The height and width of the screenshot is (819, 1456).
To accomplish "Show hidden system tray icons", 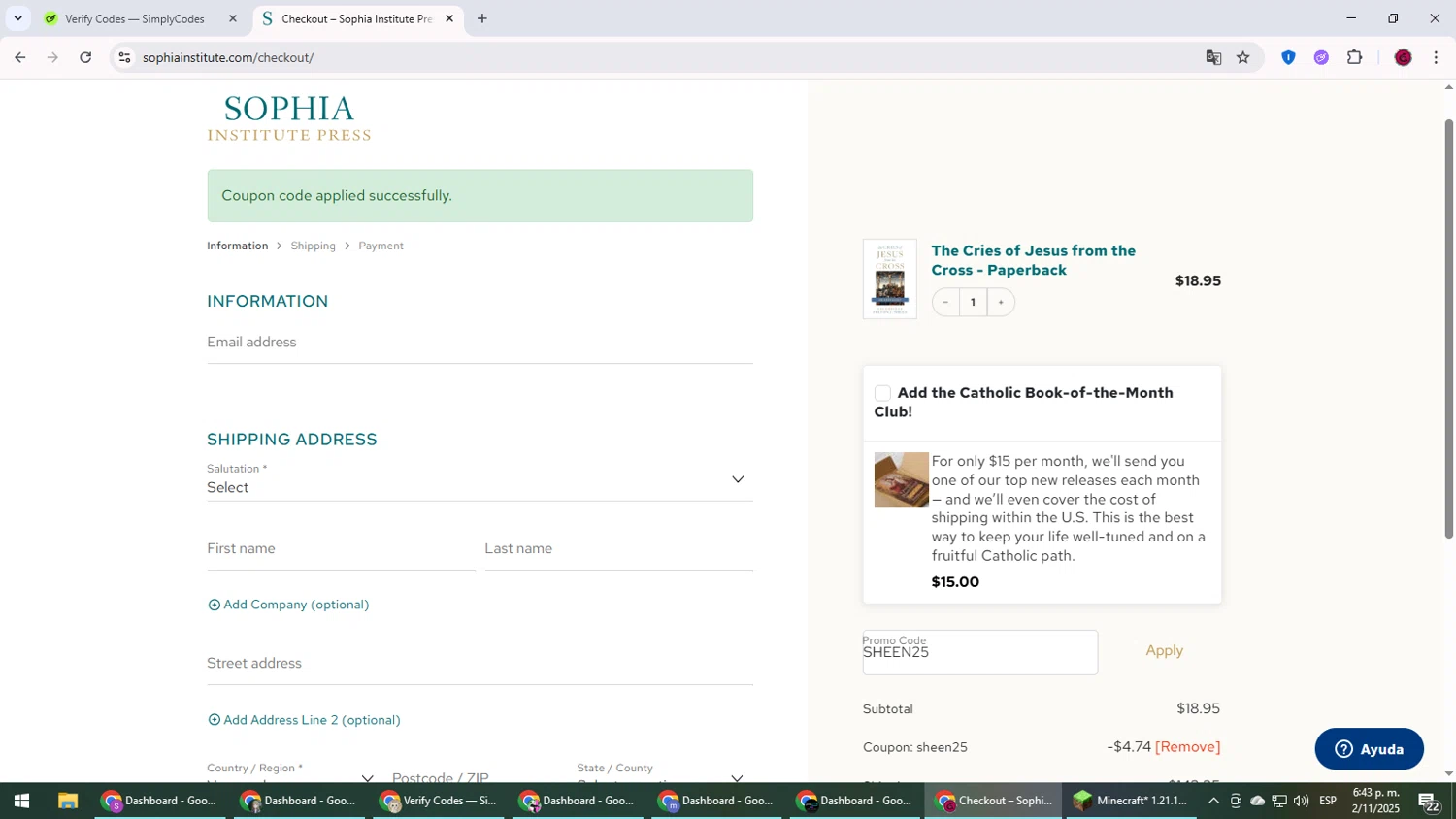I will (x=1213, y=801).
